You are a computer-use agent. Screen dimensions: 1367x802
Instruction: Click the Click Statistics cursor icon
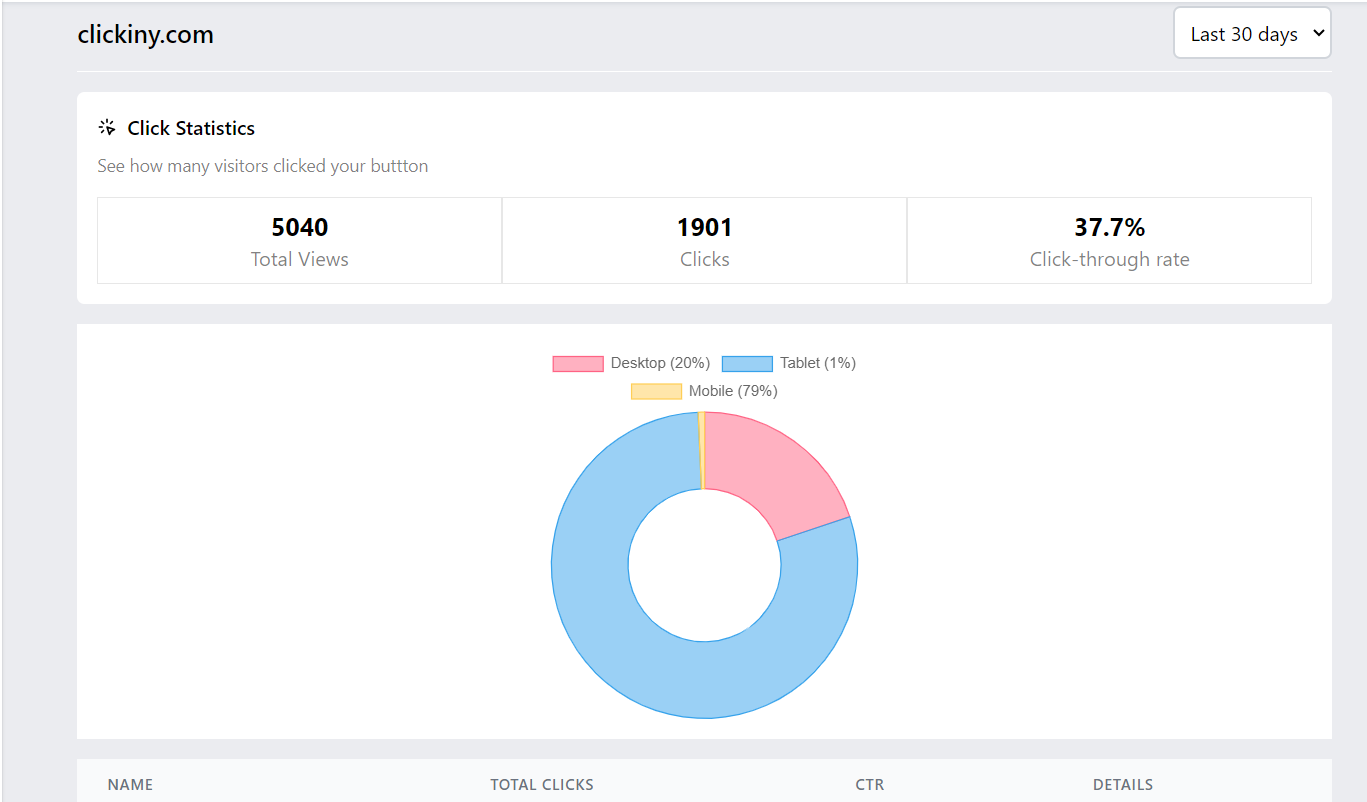(x=107, y=128)
